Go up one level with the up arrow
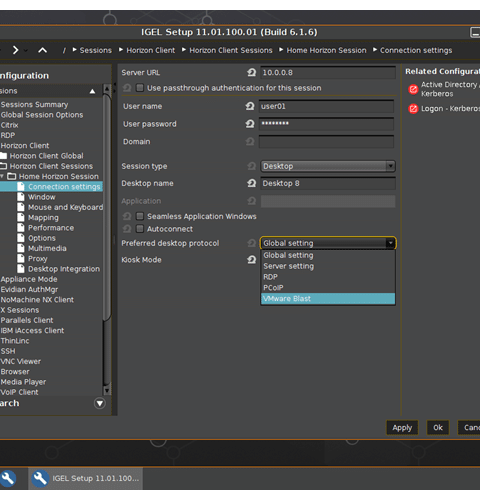Screen dimensions: 480x495 [42, 50]
